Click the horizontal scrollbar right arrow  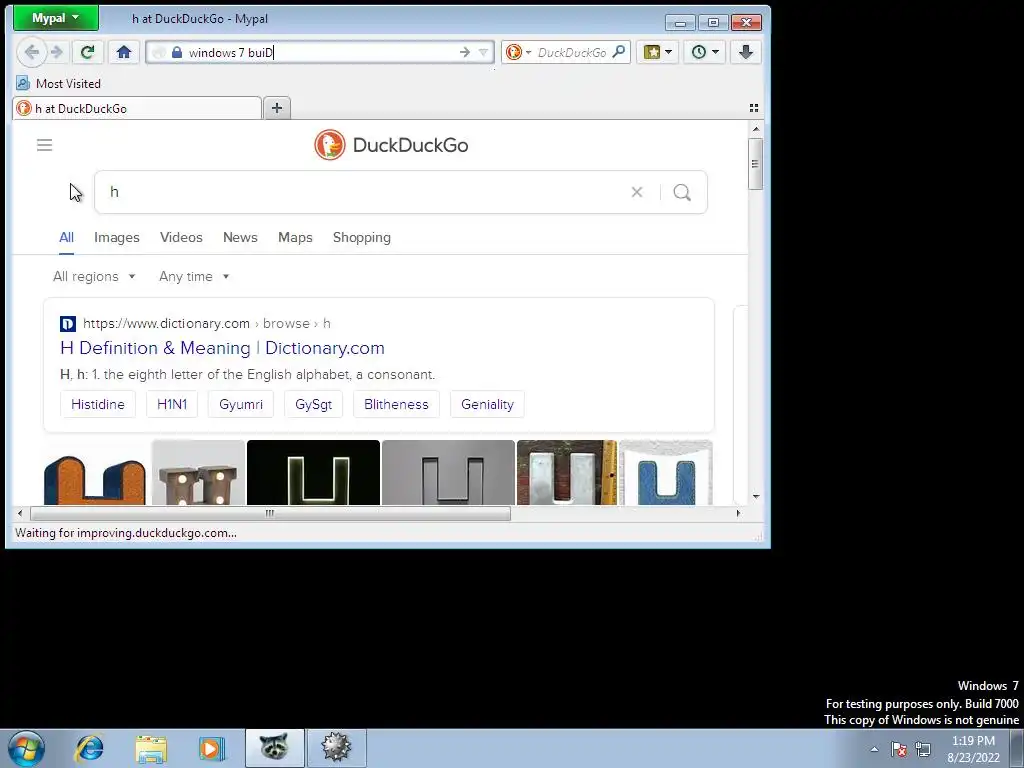[739, 513]
